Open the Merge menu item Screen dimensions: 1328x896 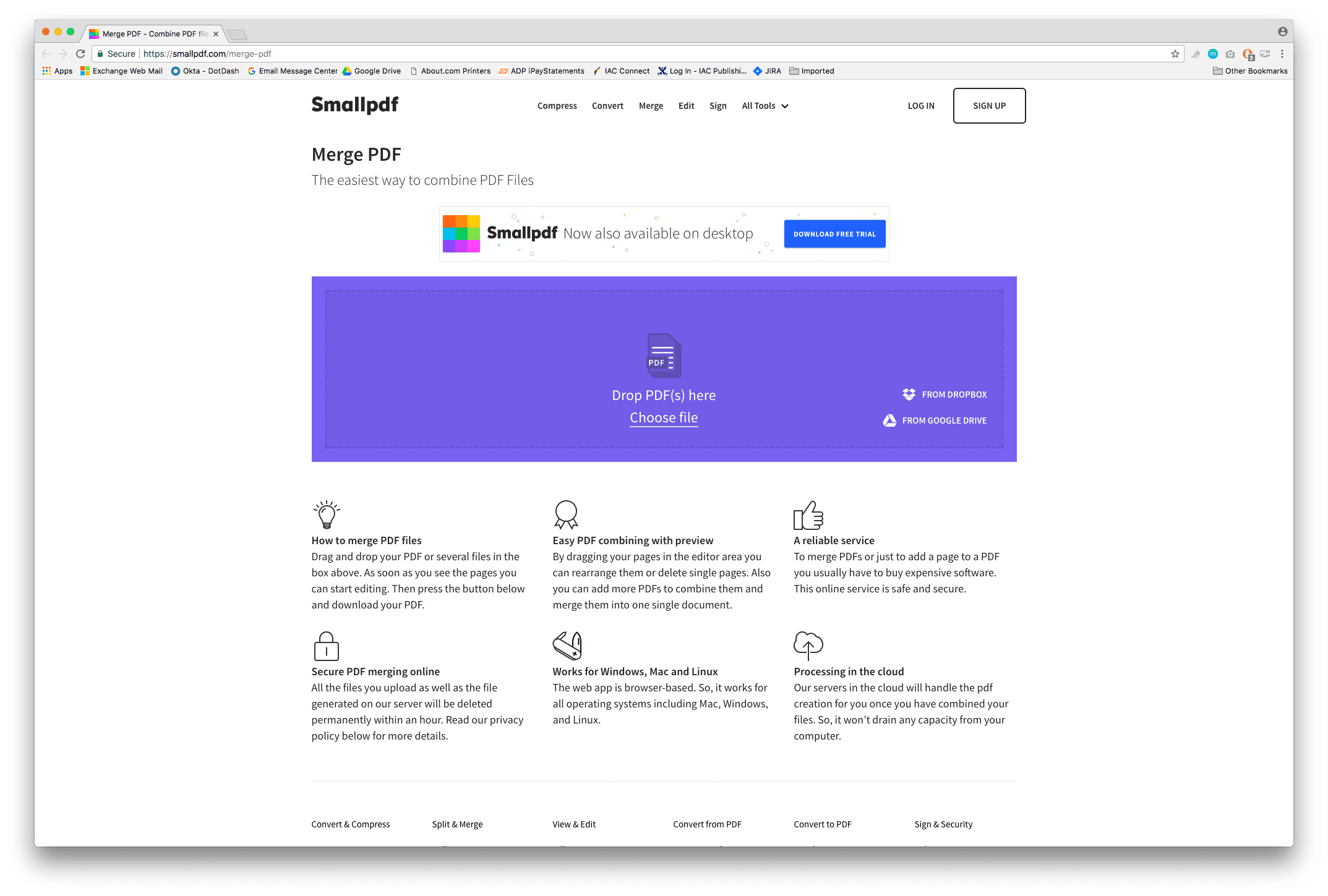pyautogui.click(x=651, y=106)
